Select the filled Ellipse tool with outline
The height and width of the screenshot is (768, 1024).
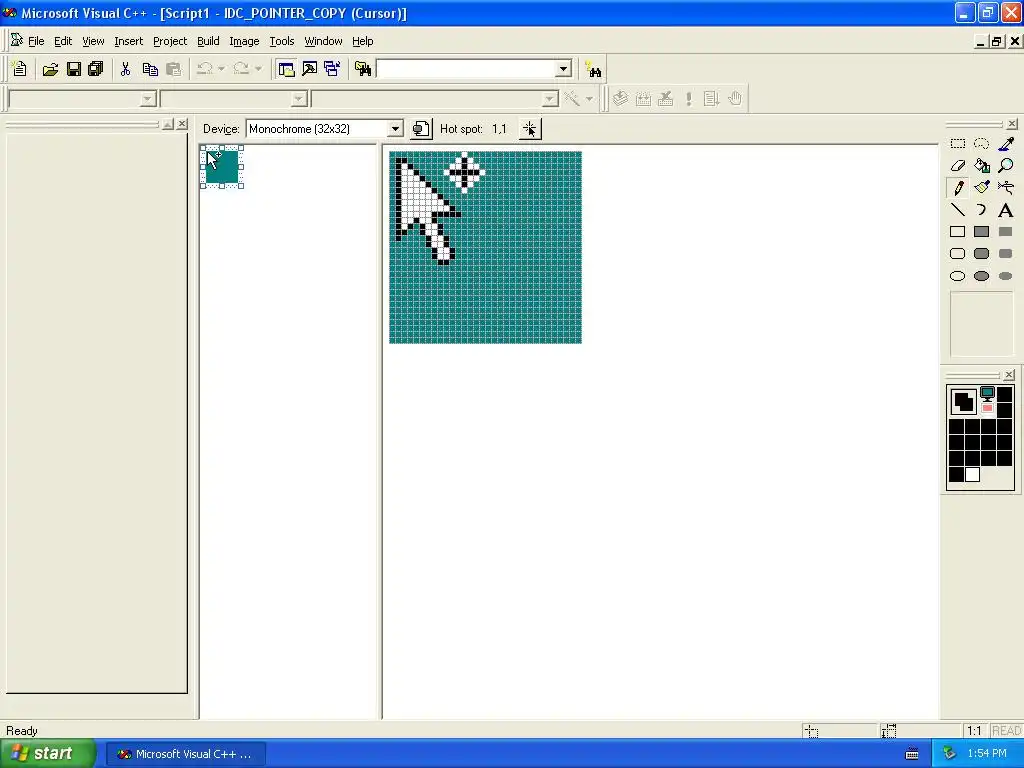(982, 276)
